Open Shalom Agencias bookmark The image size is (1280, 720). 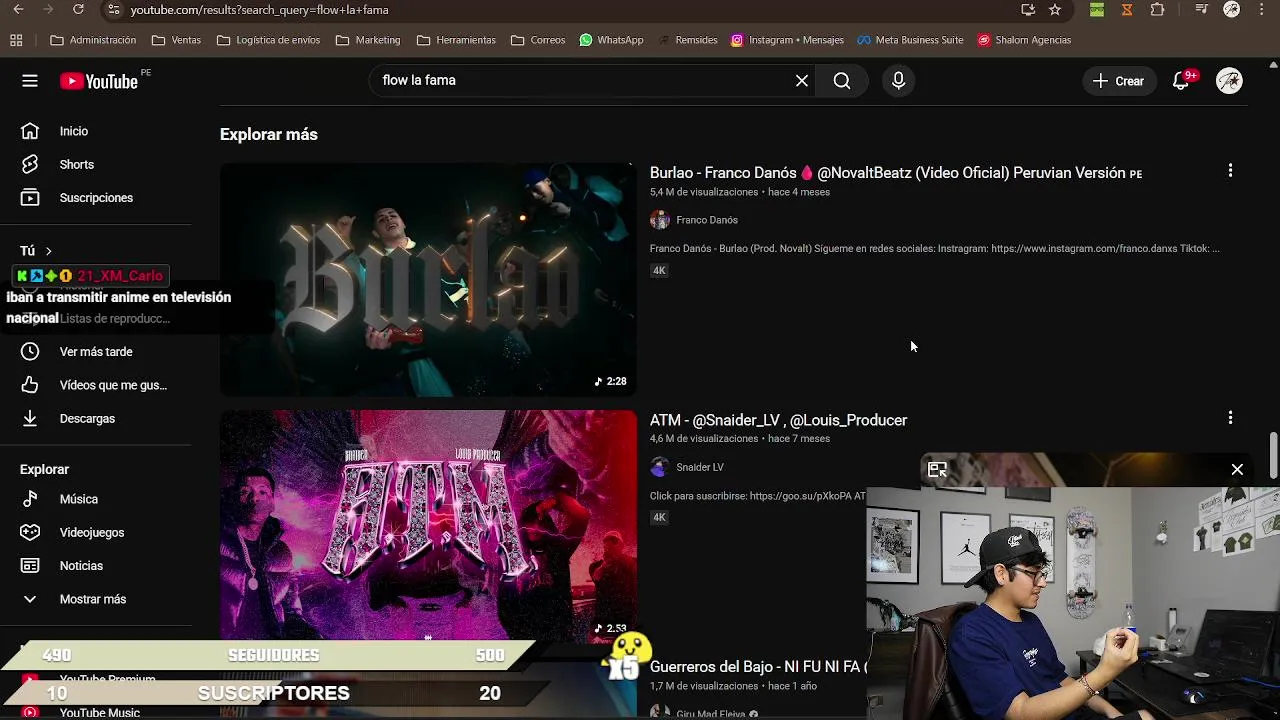point(1024,40)
